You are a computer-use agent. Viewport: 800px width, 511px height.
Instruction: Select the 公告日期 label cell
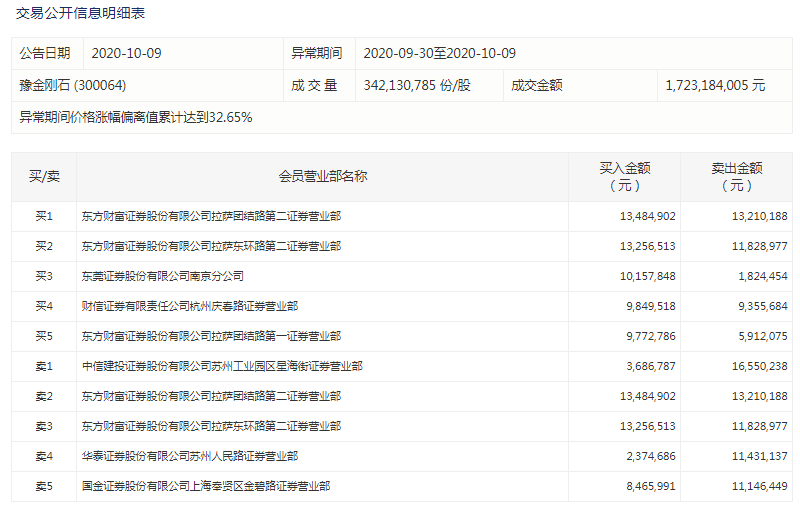(47, 53)
